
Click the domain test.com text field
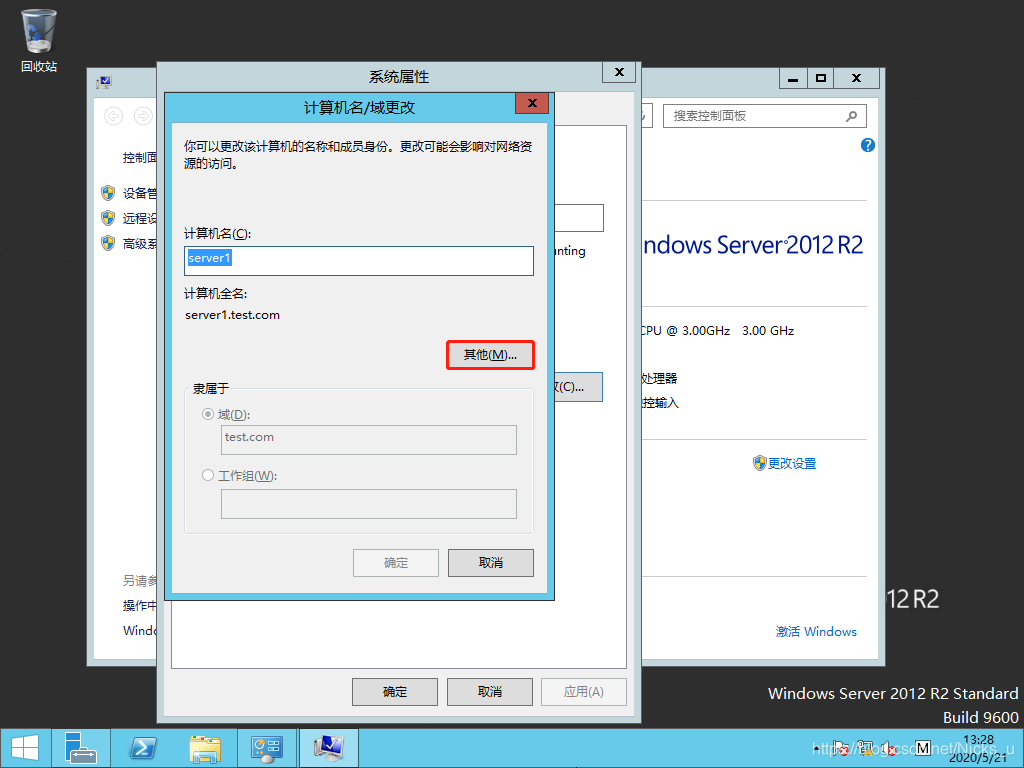(369, 440)
